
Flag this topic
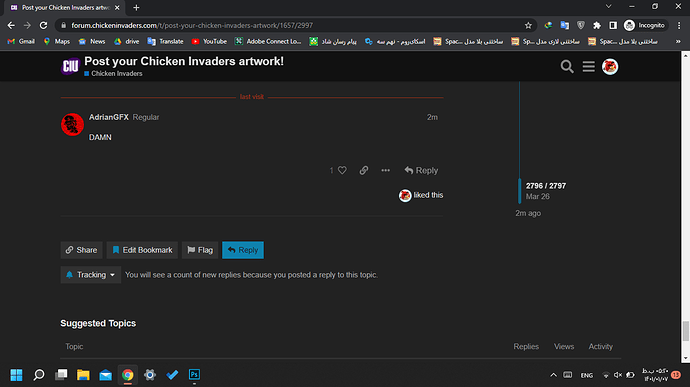tap(200, 250)
